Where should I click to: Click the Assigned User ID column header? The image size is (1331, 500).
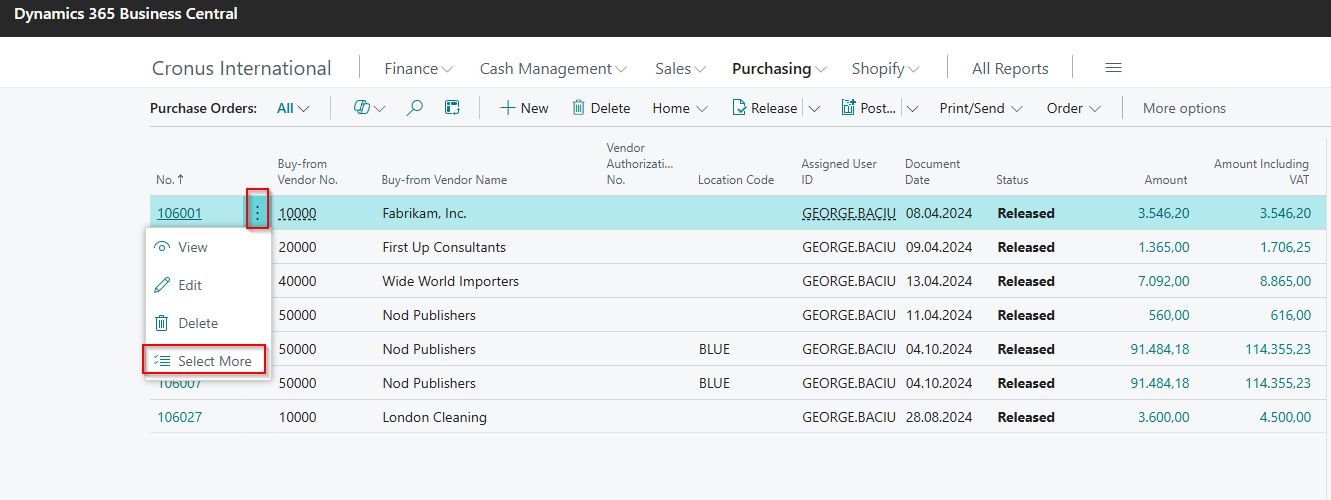pos(839,172)
